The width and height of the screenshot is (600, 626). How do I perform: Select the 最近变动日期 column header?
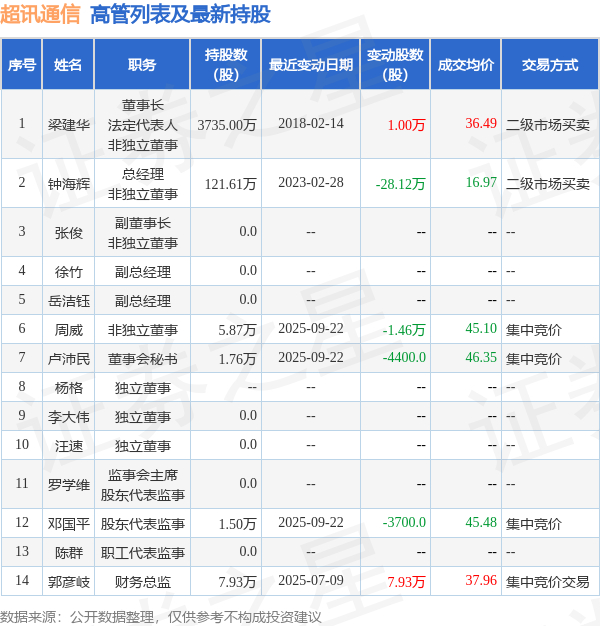click(x=311, y=64)
